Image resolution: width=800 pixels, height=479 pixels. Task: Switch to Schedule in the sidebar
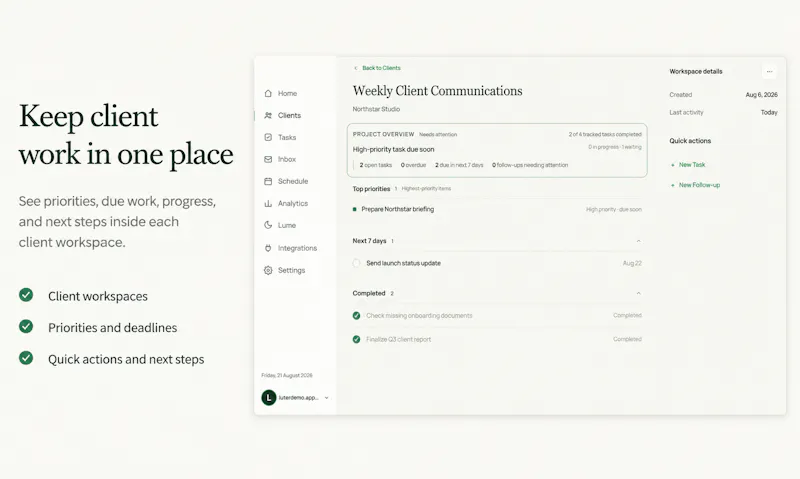[x=293, y=181]
